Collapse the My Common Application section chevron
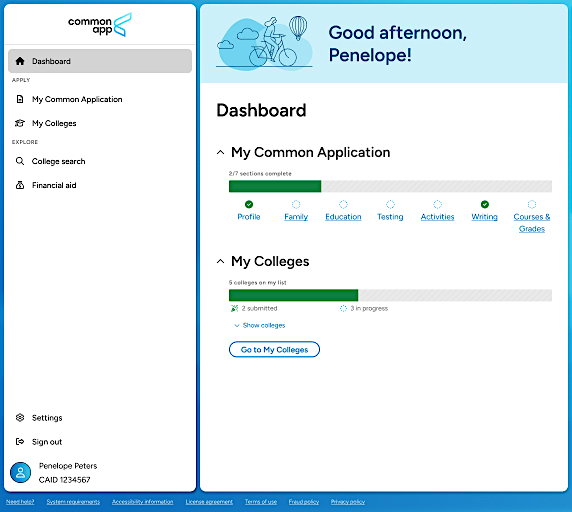The image size is (572, 512). click(x=220, y=152)
